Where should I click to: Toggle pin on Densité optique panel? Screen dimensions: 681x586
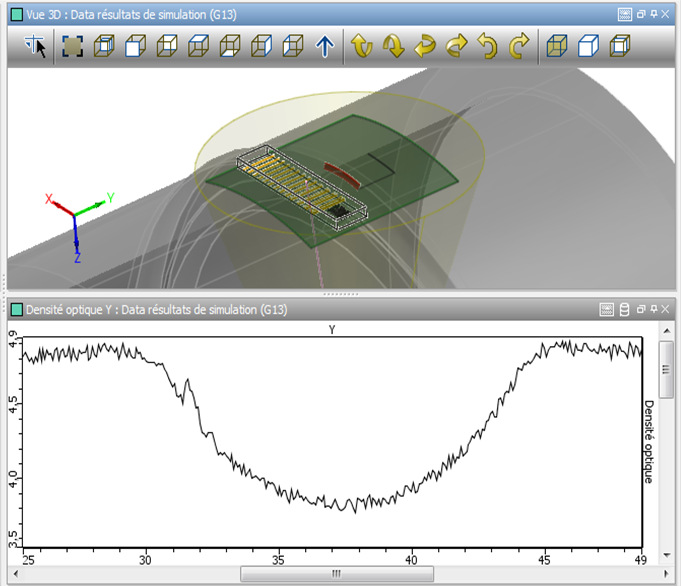(654, 309)
